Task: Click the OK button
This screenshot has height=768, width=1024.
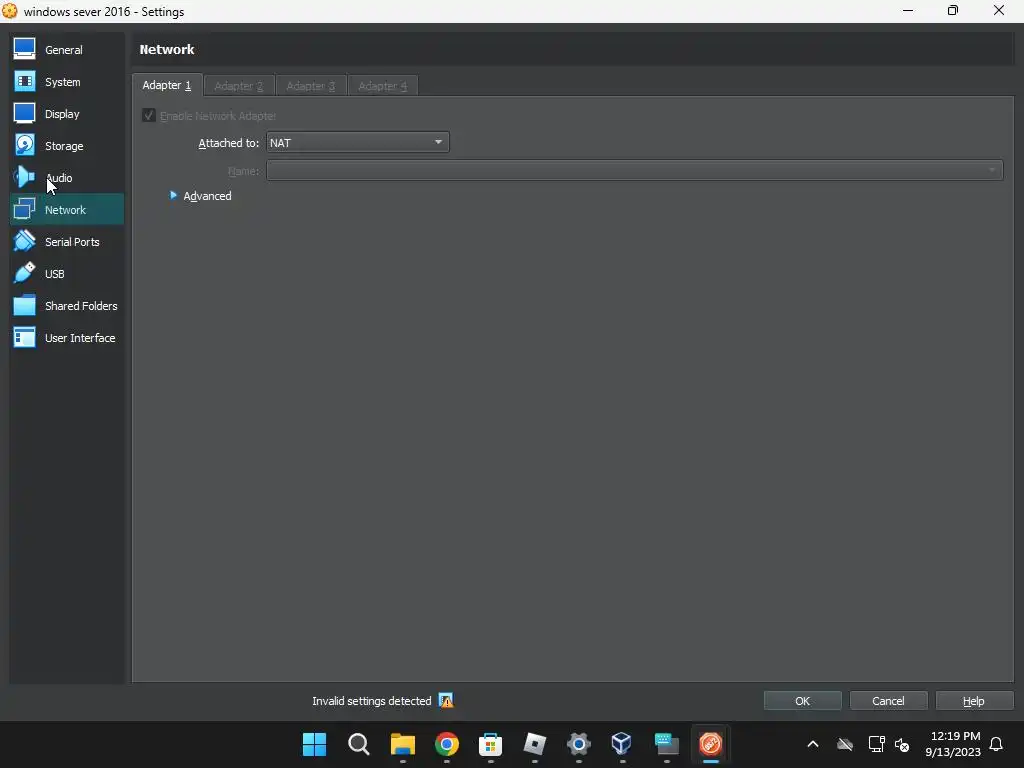Action: pyautogui.click(x=803, y=701)
